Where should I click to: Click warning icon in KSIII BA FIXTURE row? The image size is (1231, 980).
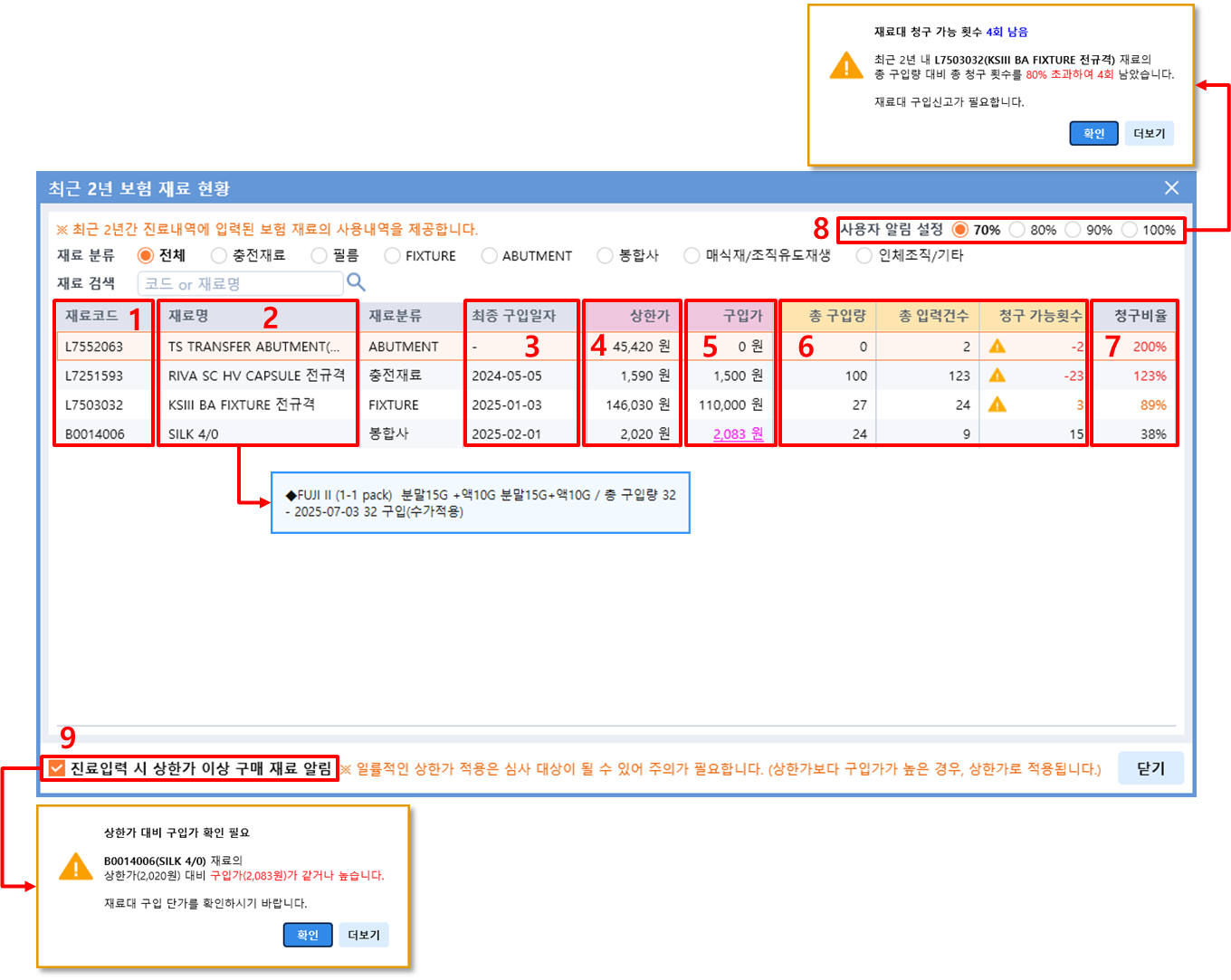click(997, 404)
